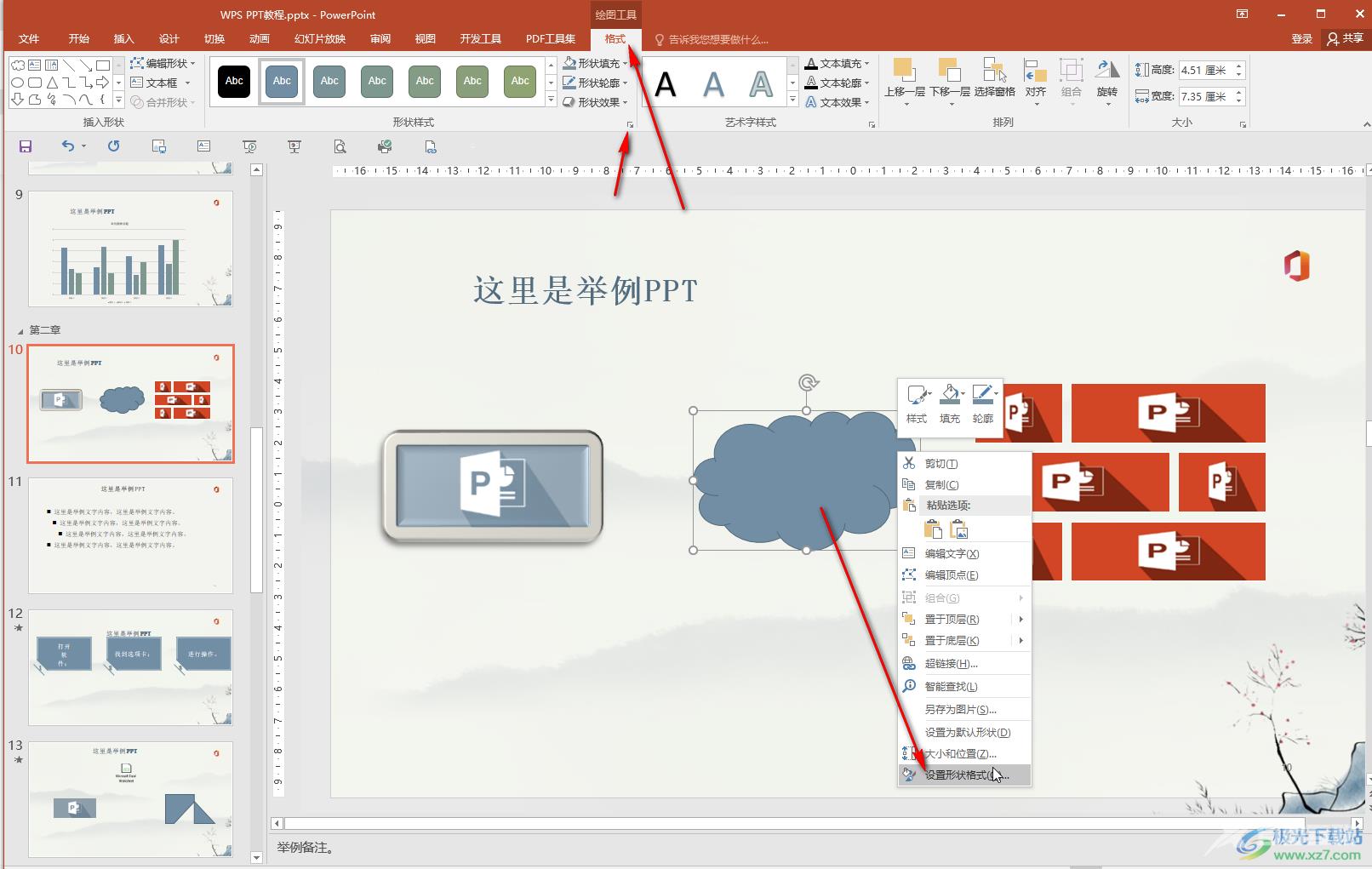Choose 置于顶层(R) from context menu
Viewport: 1372px width, 869px height.
pos(965,619)
